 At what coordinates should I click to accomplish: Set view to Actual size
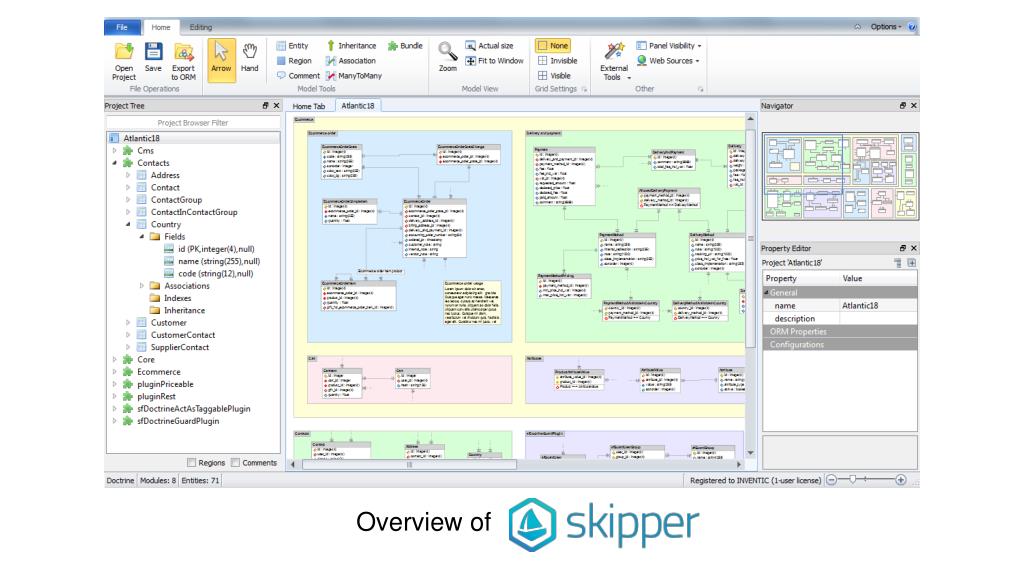tap(489, 46)
